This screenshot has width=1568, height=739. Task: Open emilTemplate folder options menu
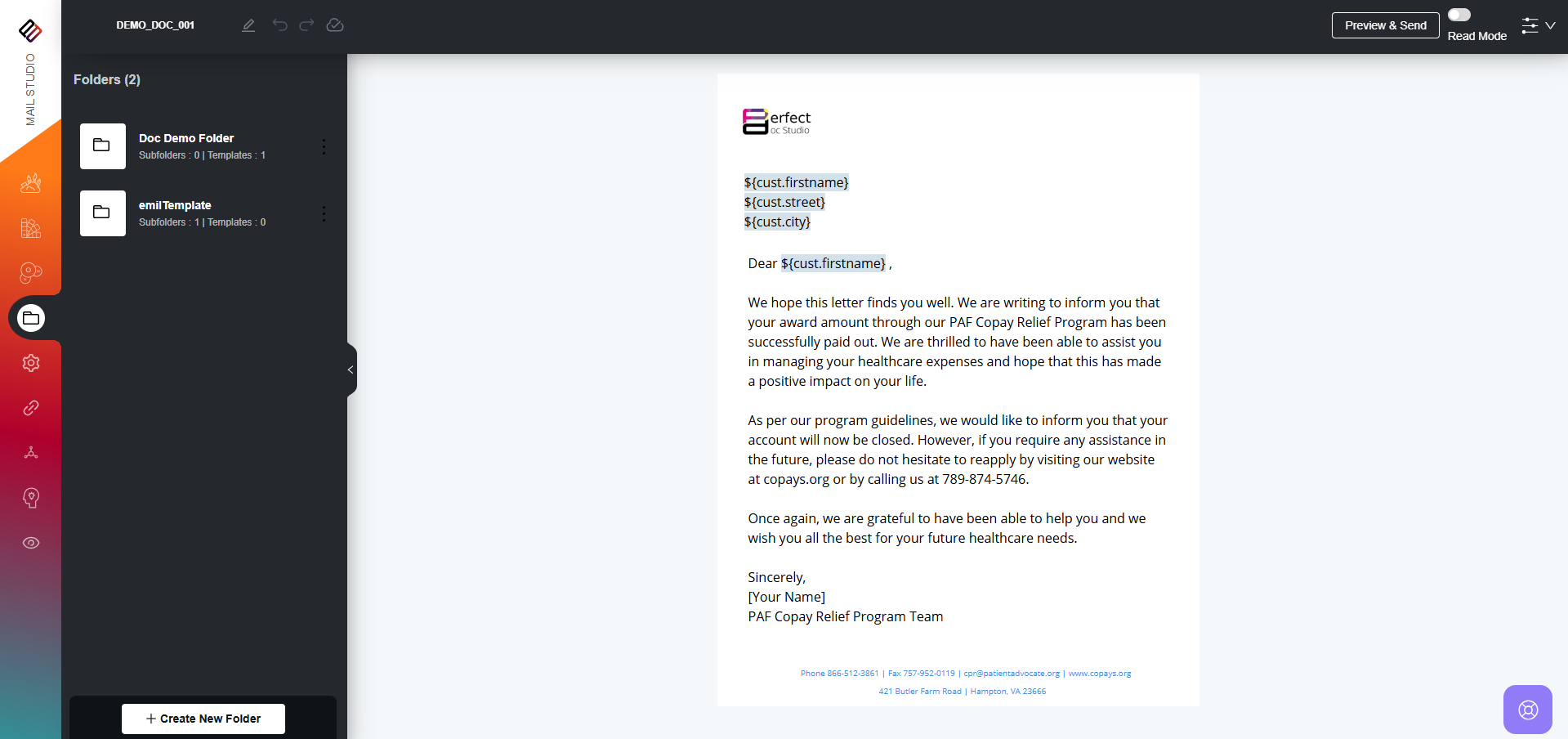[324, 213]
